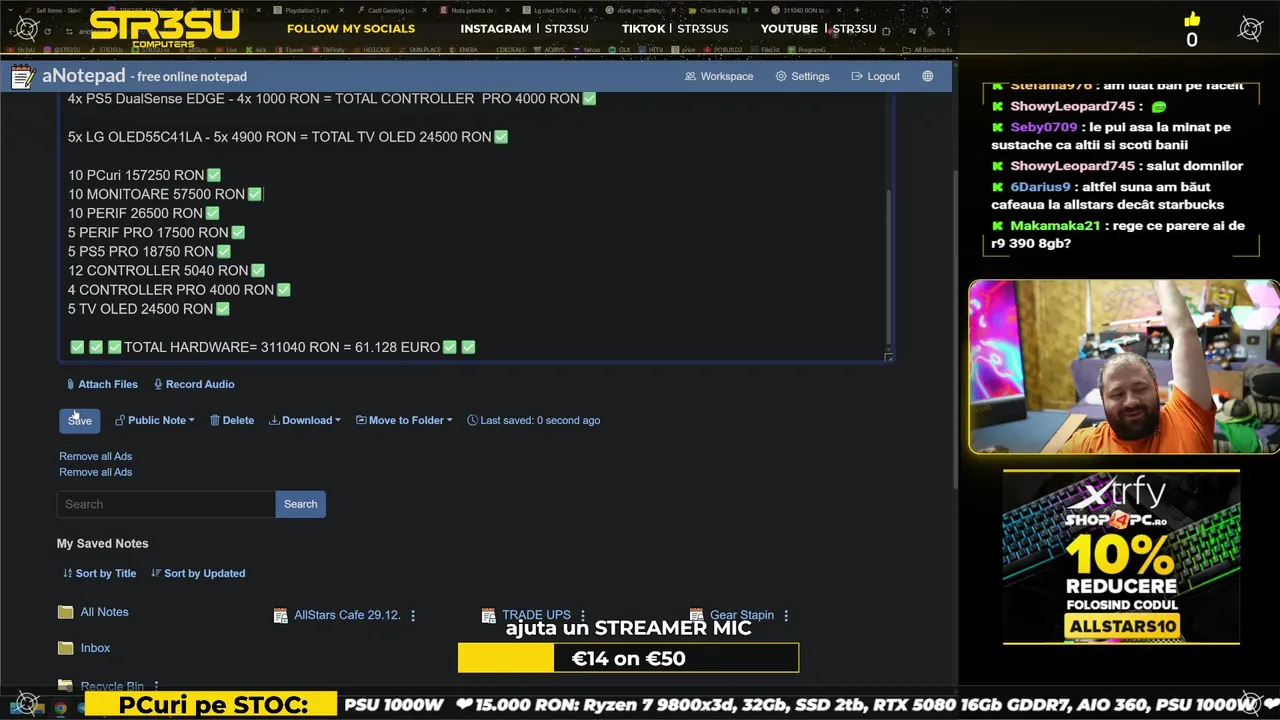This screenshot has width=1280, height=720.
Task: Open the globe language selector
Action: pos(928,76)
